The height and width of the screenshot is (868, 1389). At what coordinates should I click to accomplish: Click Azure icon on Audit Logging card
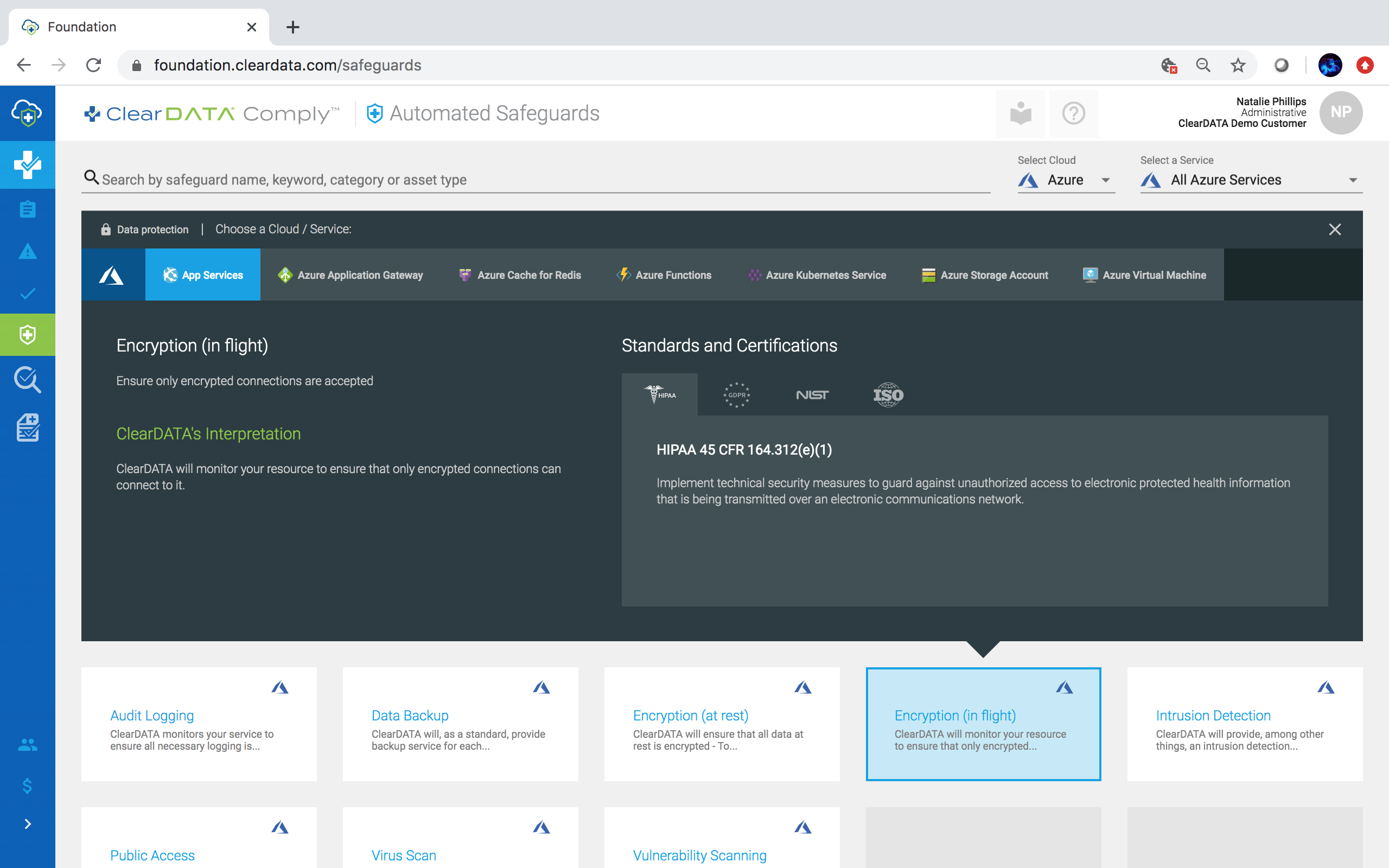pos(280,687)
